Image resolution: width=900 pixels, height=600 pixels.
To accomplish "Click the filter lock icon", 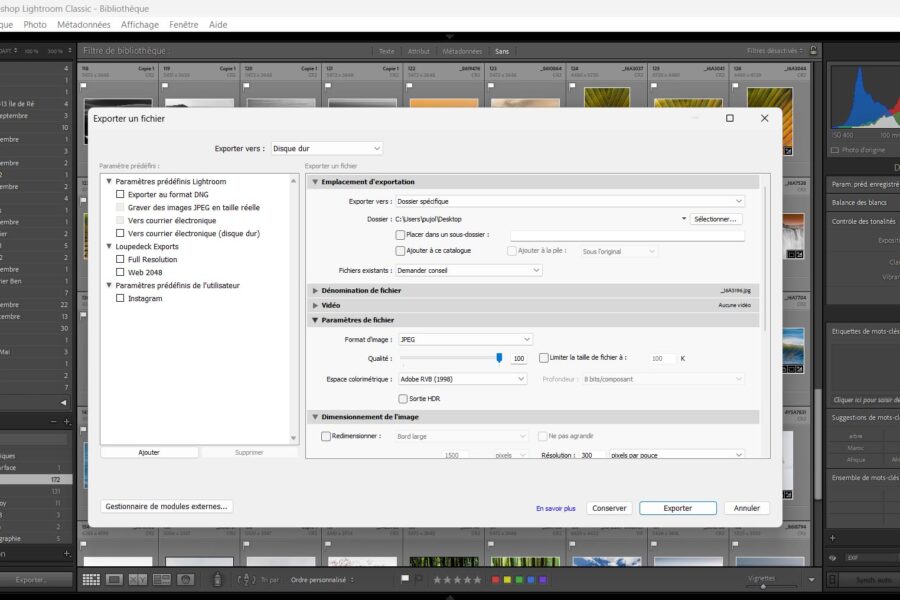I will [814, 51].
